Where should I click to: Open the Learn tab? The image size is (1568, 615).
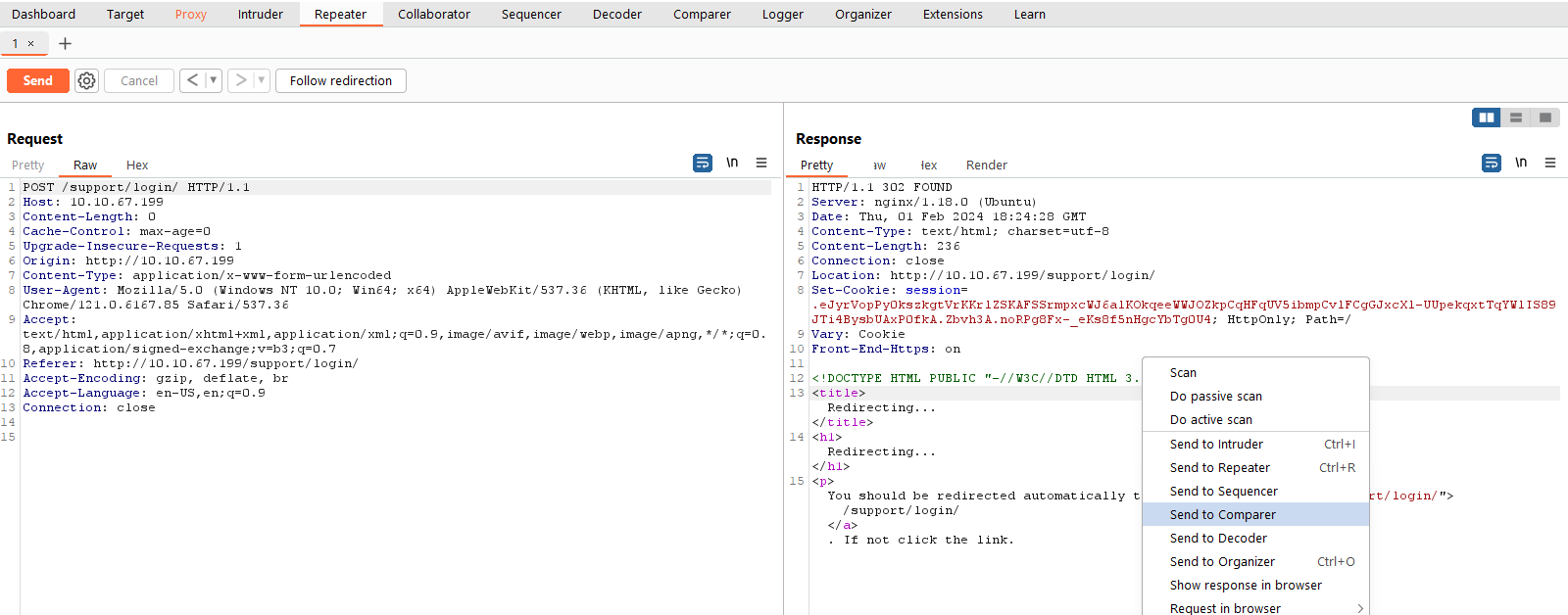[1030, 14]
